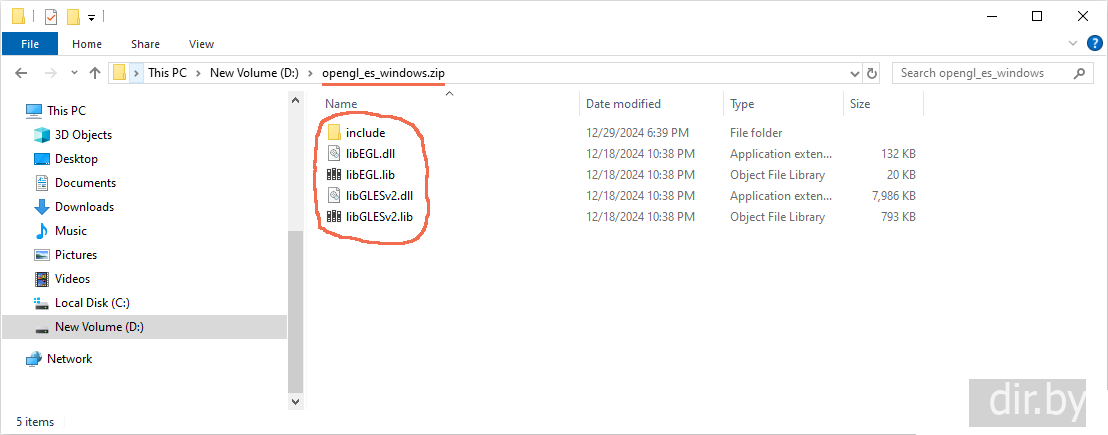Select New Volume (D:) in breadcrumb

click(x=254, y=73)
